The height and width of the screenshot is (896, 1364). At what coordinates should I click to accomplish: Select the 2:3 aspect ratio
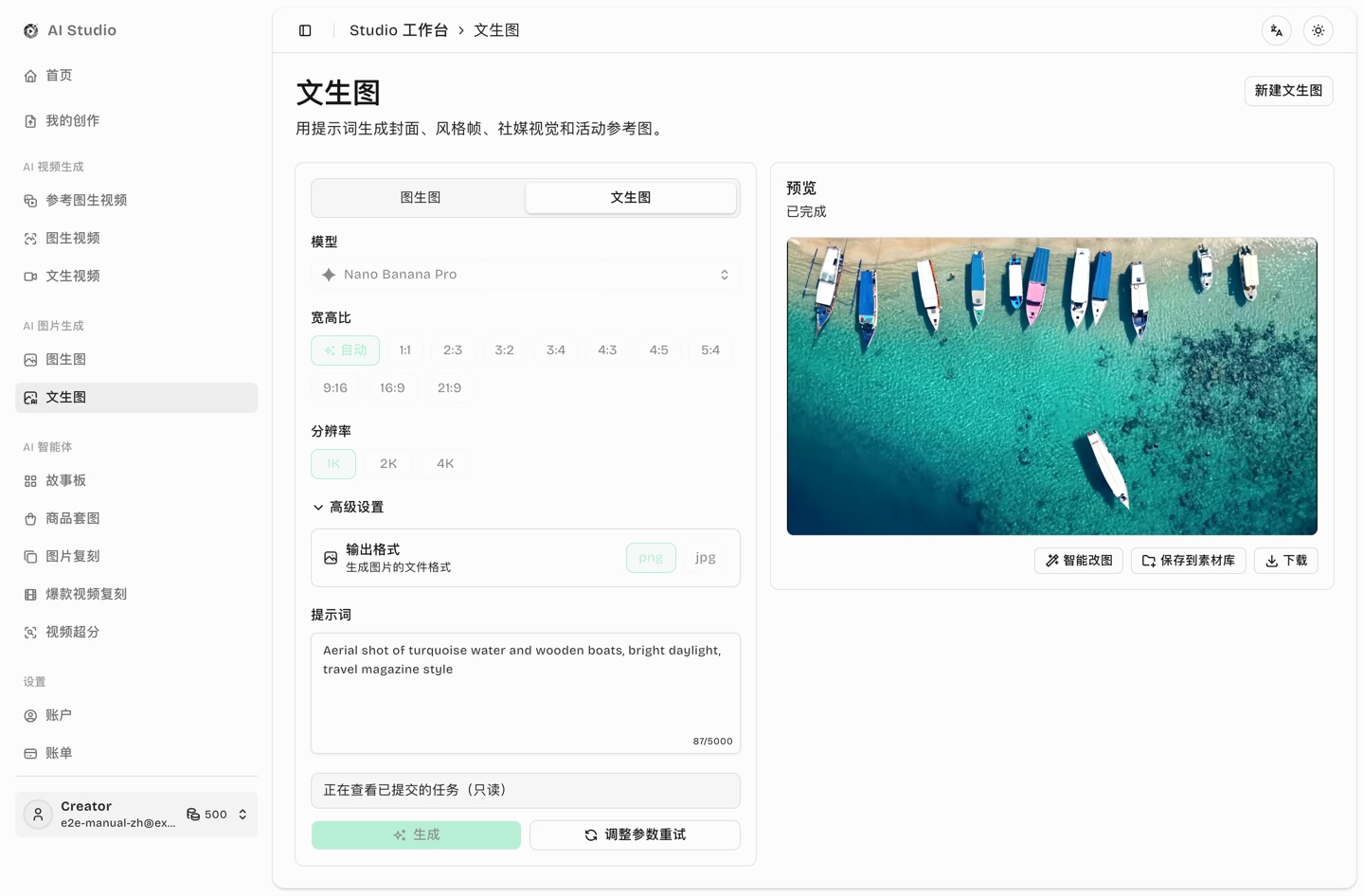(453, 350)
